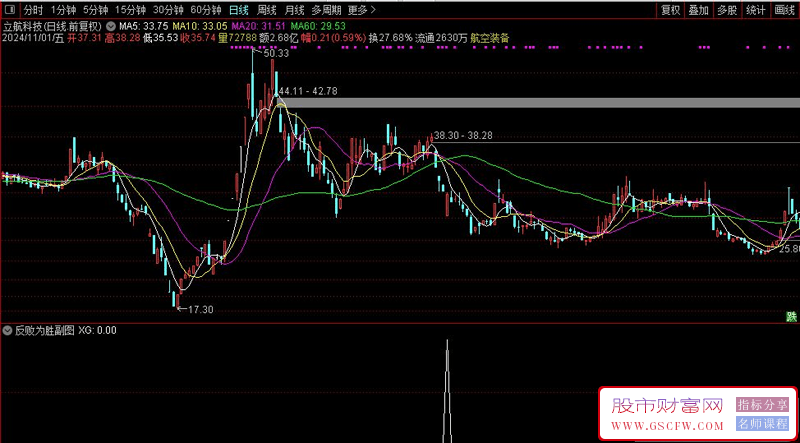
Task: Click the XG: 0.00 value label
Action: coord(97,331)
